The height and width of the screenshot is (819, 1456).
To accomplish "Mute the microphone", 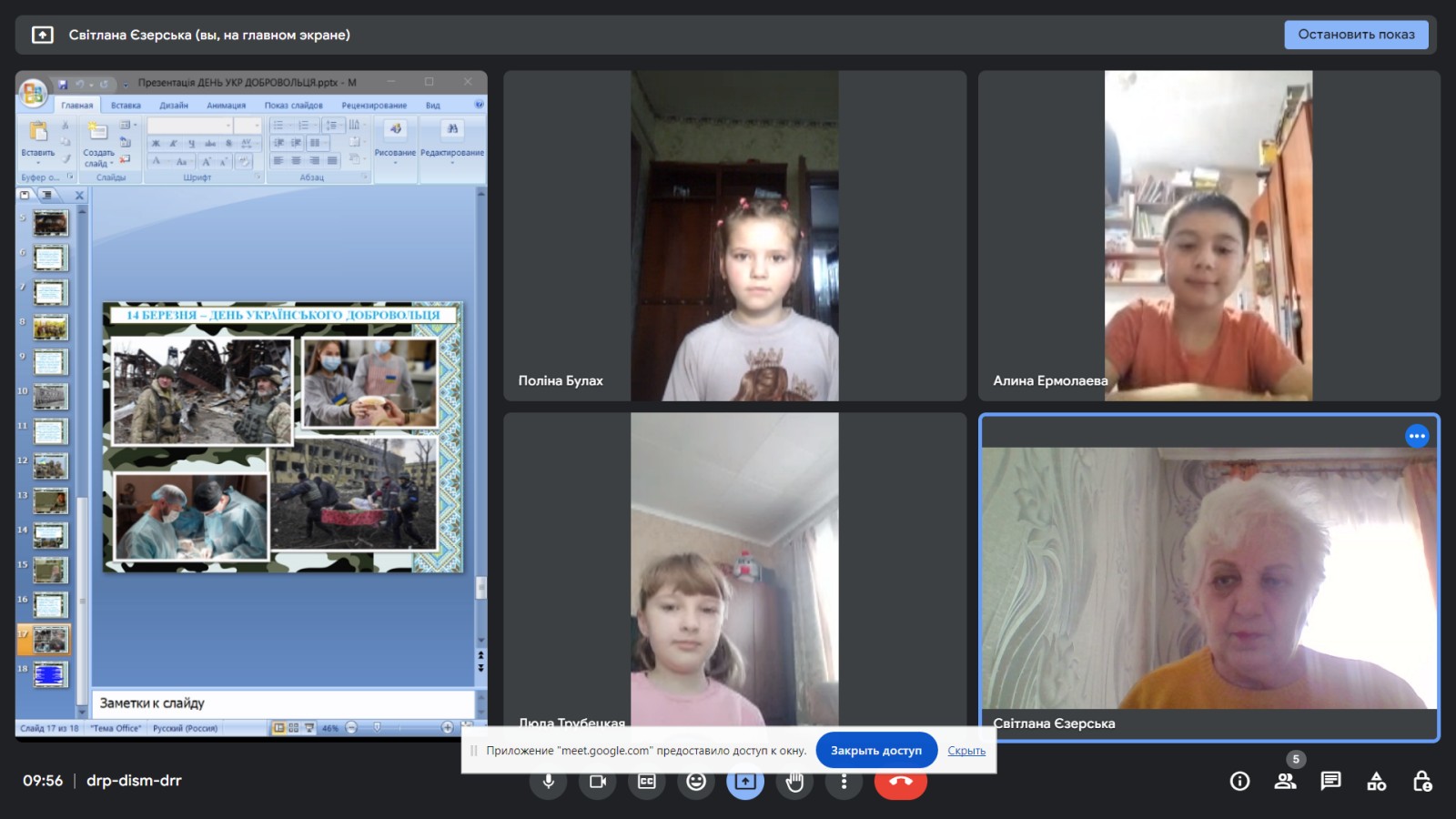I will click(x=549, y=782).
